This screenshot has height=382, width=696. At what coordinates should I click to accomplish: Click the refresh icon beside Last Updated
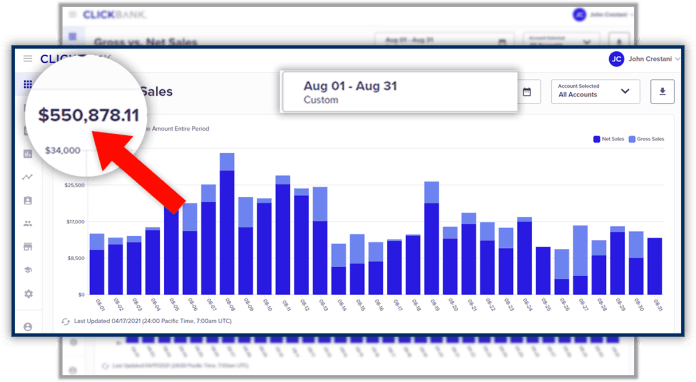click(66, 321)
